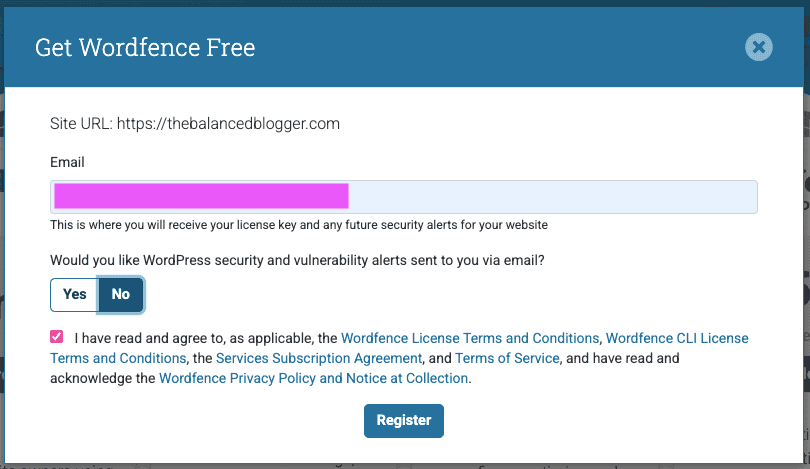Follow the Terms of Service link
Screen dimensions: 810x469
(507, 358)
